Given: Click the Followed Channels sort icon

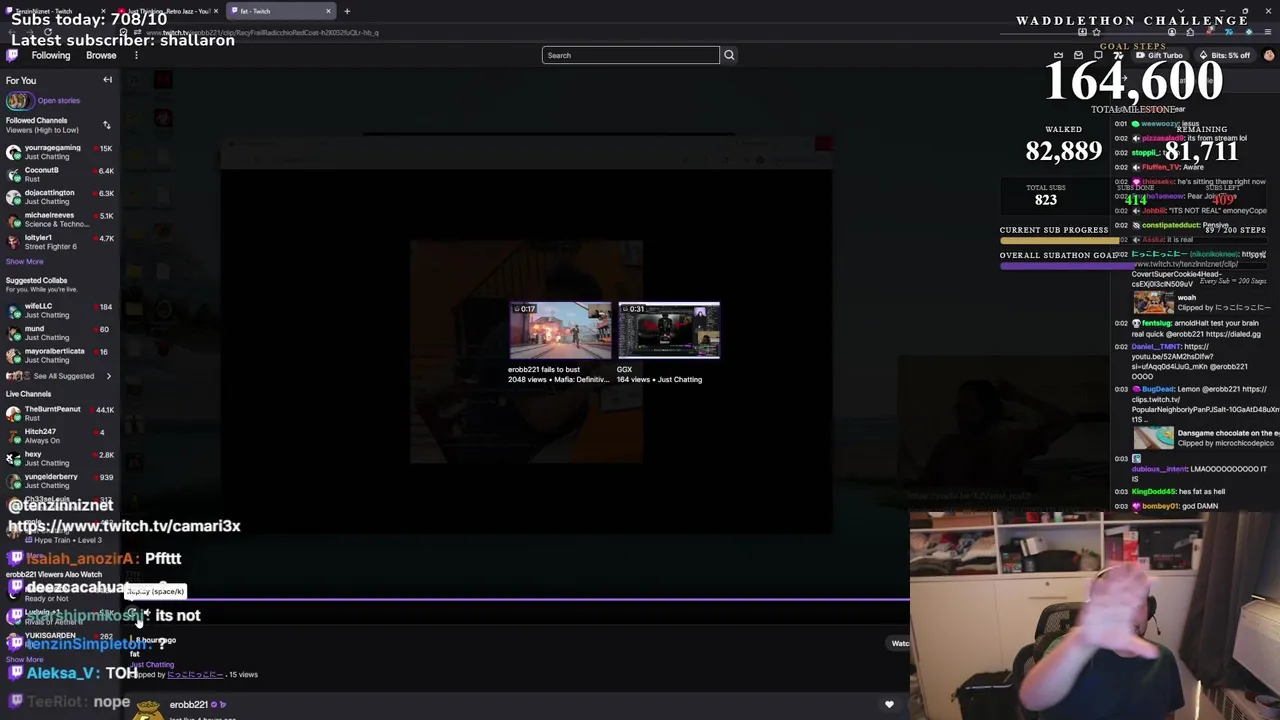Looking at the screenshot, I should click(x=107, y=125).
